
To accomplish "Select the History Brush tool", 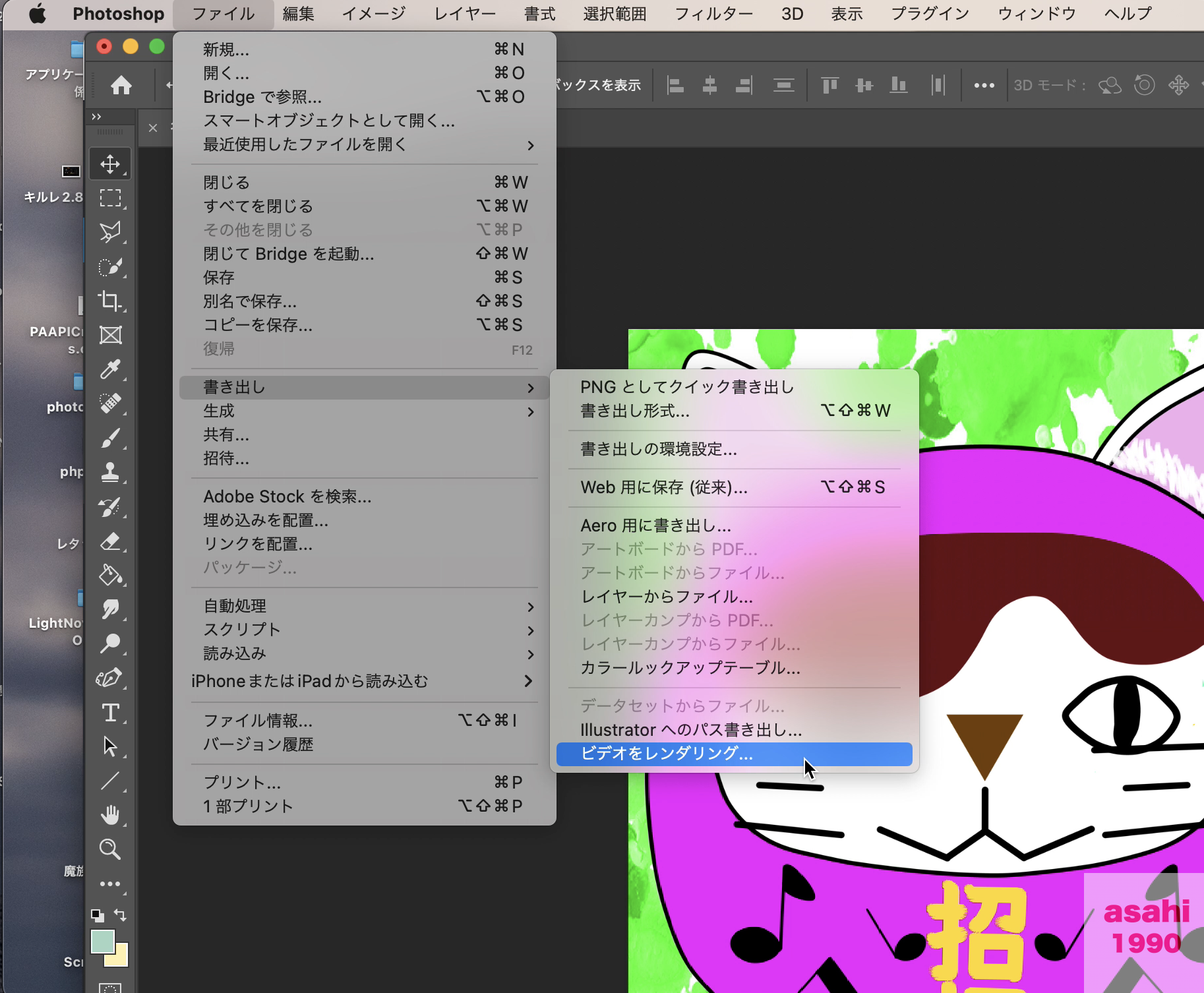I will [110, 506].
